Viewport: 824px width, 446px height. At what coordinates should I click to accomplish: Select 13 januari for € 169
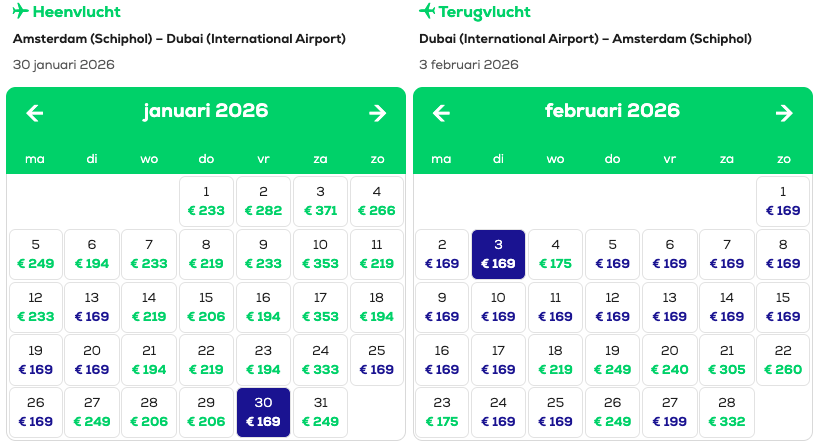pos(92,307)
